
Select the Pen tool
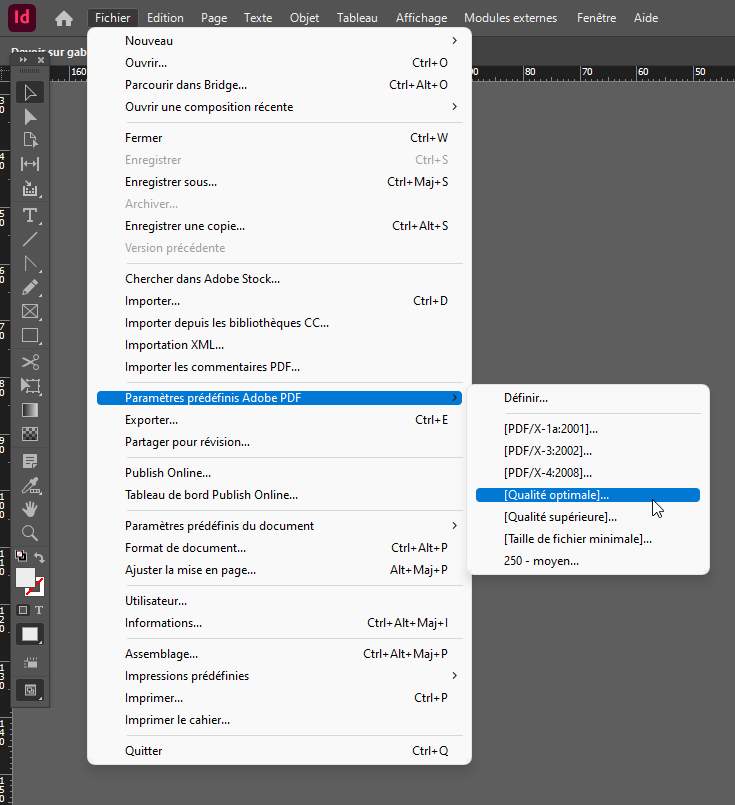pyautogui.click(x=30, y=263)
